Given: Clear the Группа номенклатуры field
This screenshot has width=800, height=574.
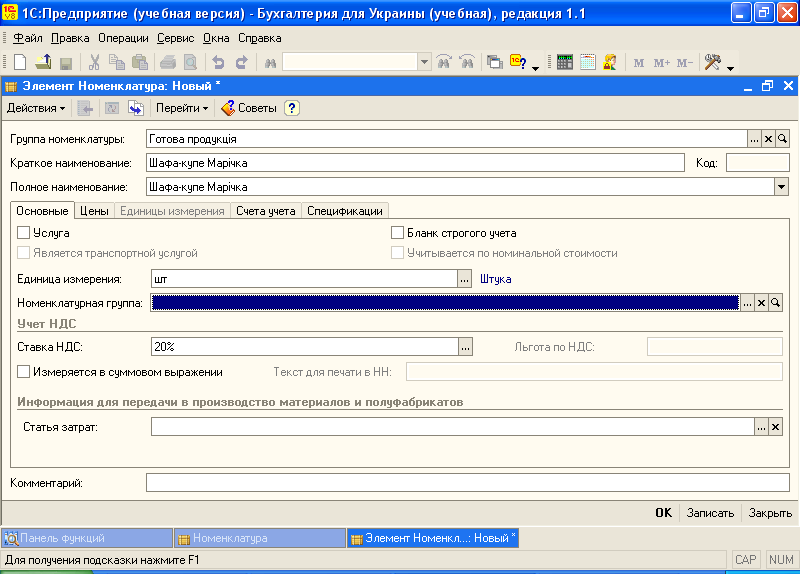Looking at the screenshot, I should click(768, 138).
